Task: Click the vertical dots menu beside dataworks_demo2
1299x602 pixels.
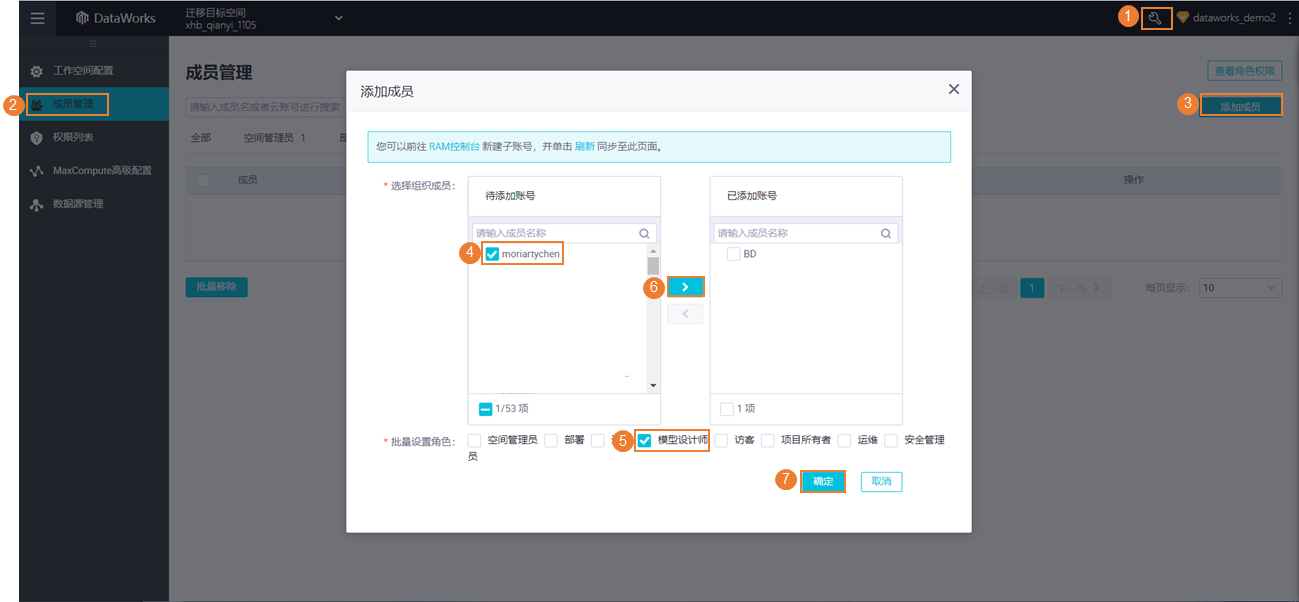Action: [x=1288, y=18]
